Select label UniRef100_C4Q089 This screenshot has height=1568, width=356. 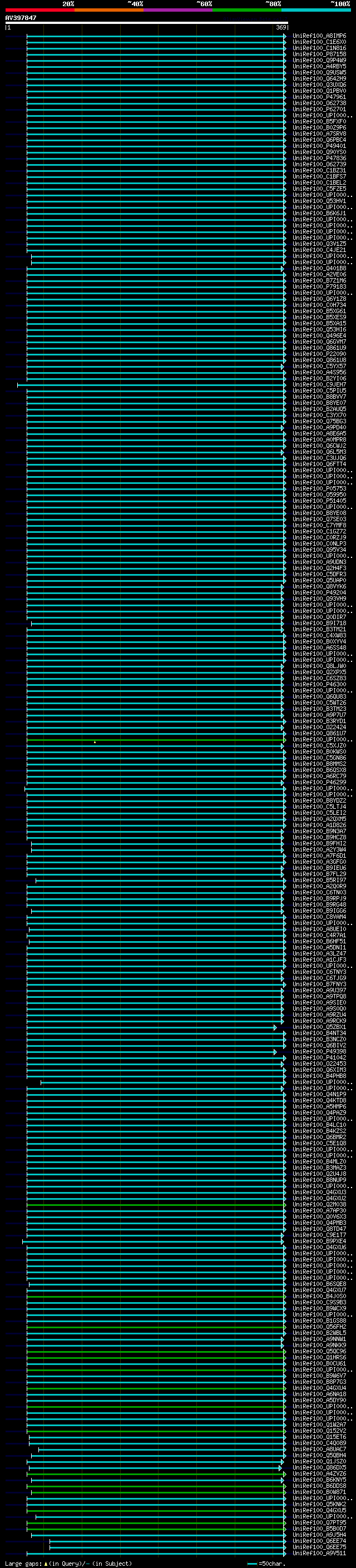point(319,1443)
